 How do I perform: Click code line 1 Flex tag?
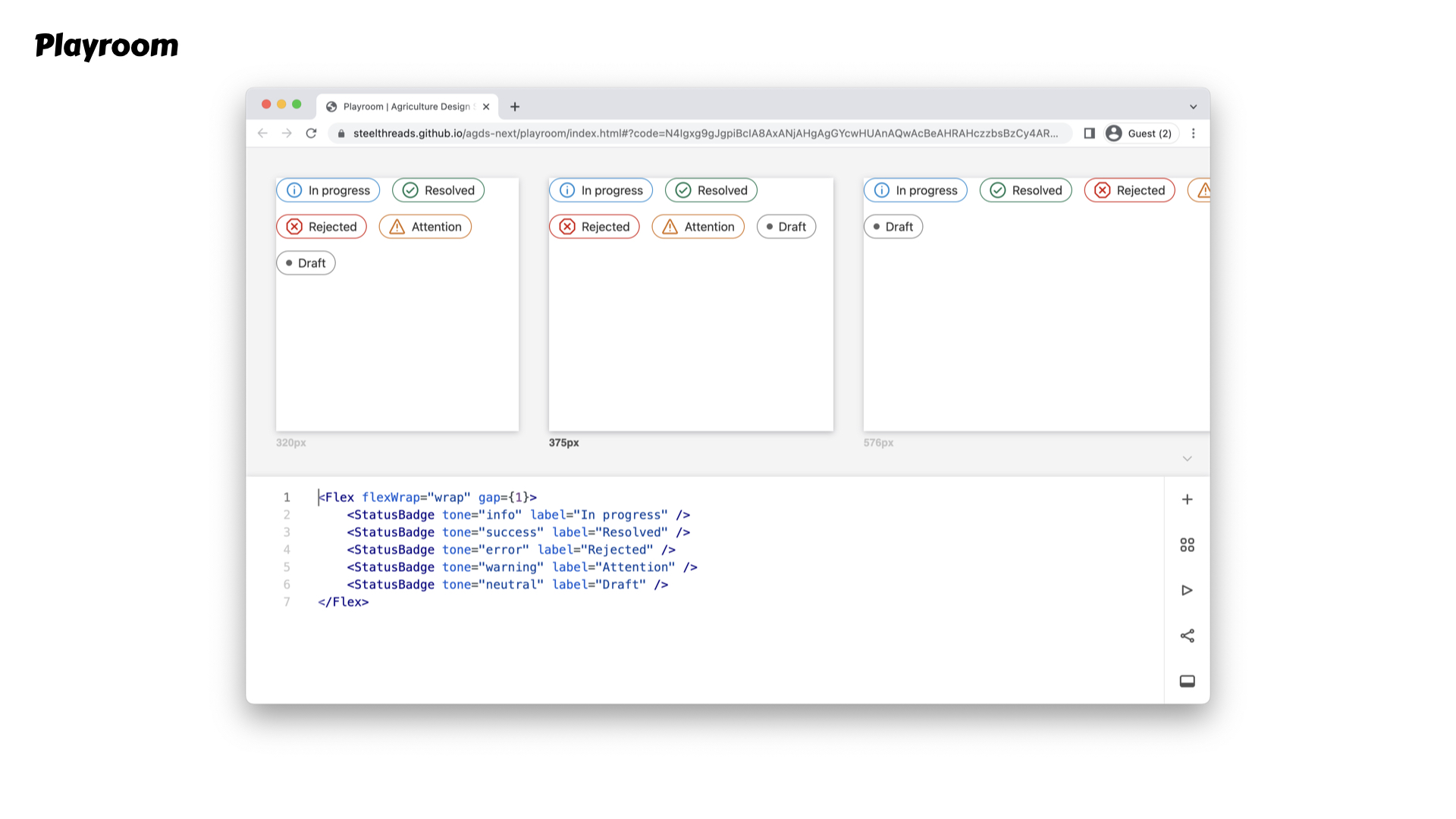pyautogui.click(x=339, y=497)
